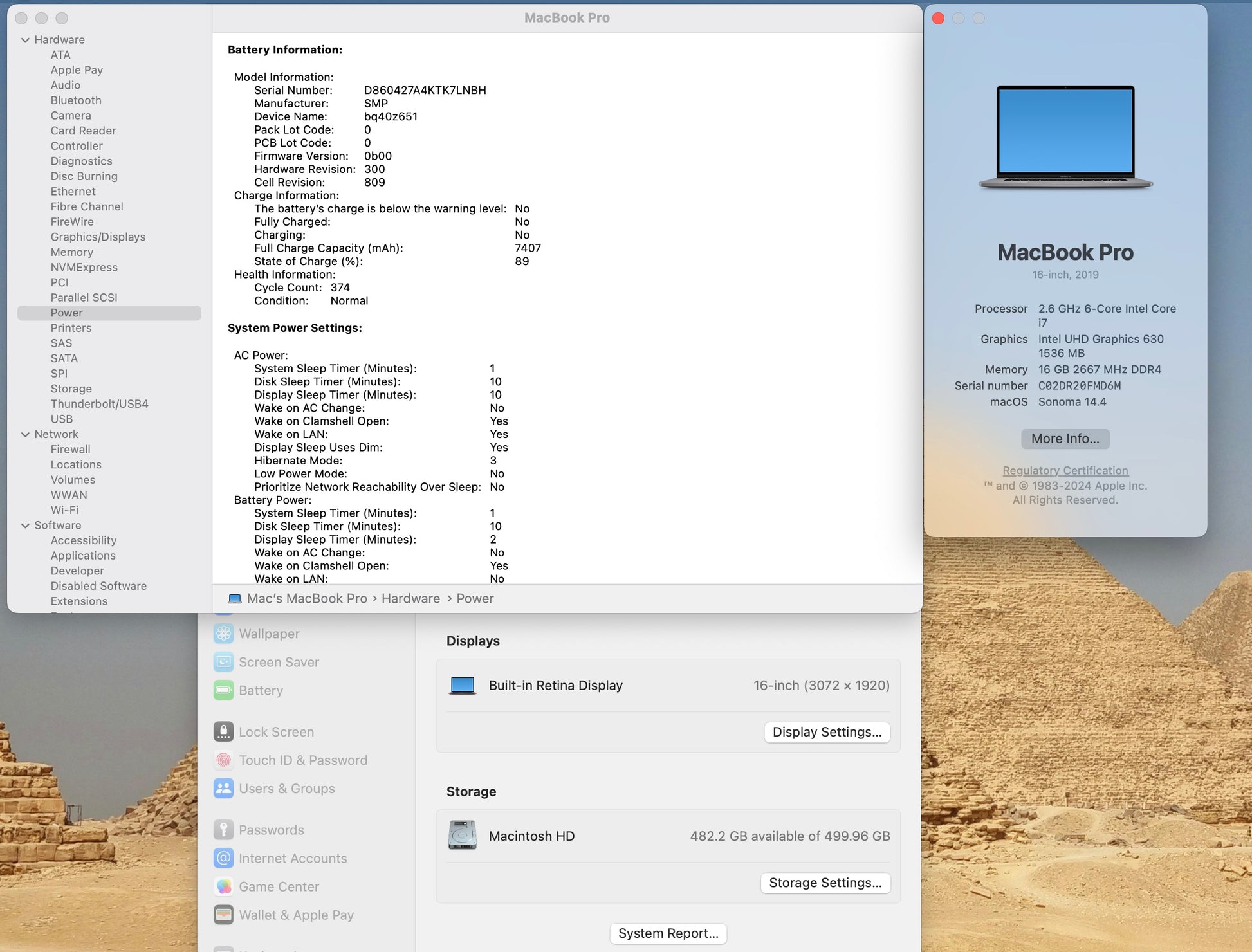
Task: Collapse the Network tree section
Action: point(25,435)
